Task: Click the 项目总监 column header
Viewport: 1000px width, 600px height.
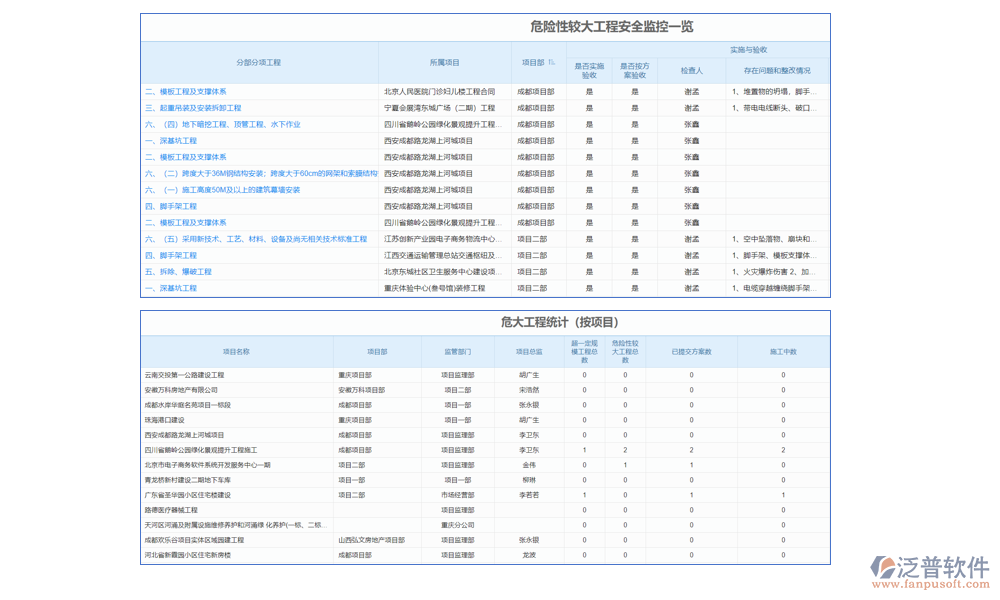Action: 528,351
